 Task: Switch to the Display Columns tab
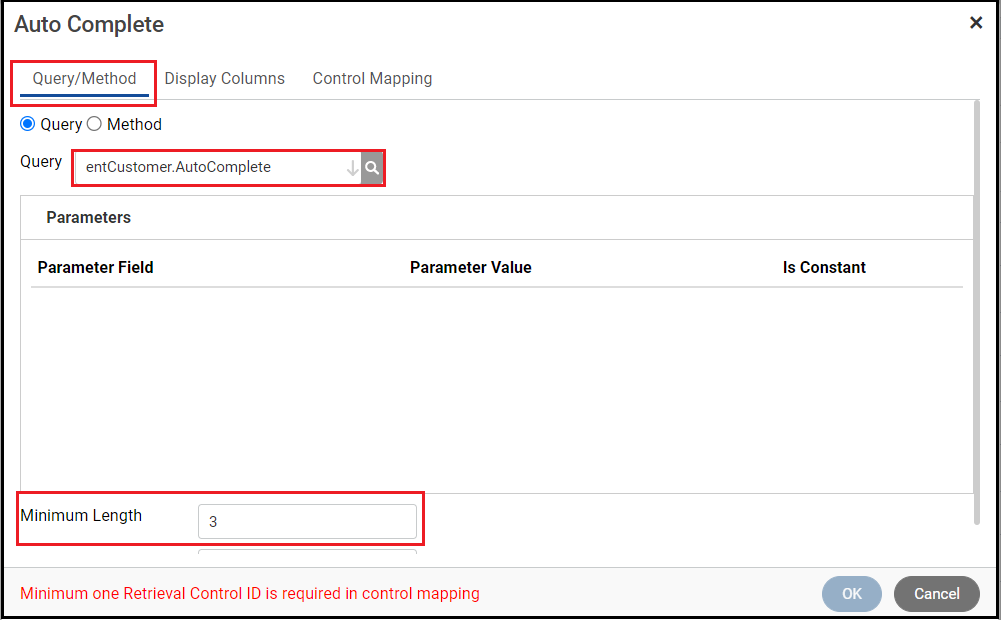[224, 78]
